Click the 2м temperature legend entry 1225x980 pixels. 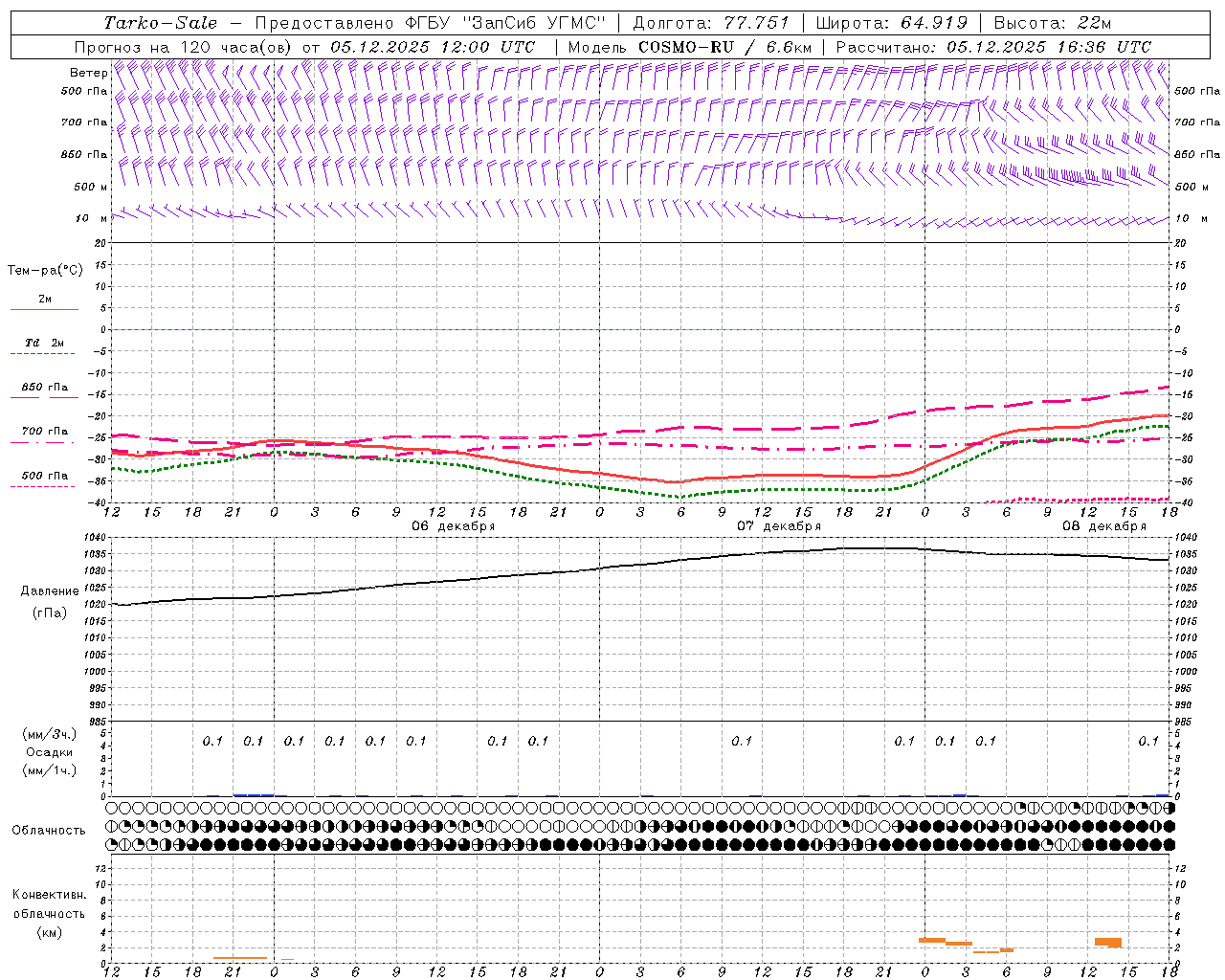44,302
